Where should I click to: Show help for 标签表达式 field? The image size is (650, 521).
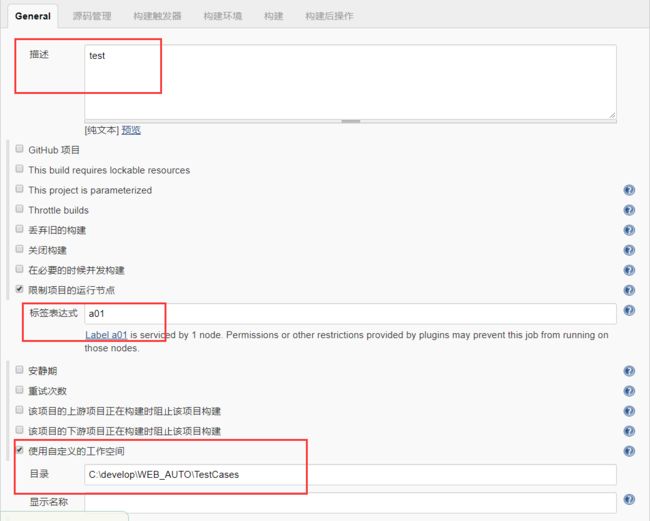(629, 310)
